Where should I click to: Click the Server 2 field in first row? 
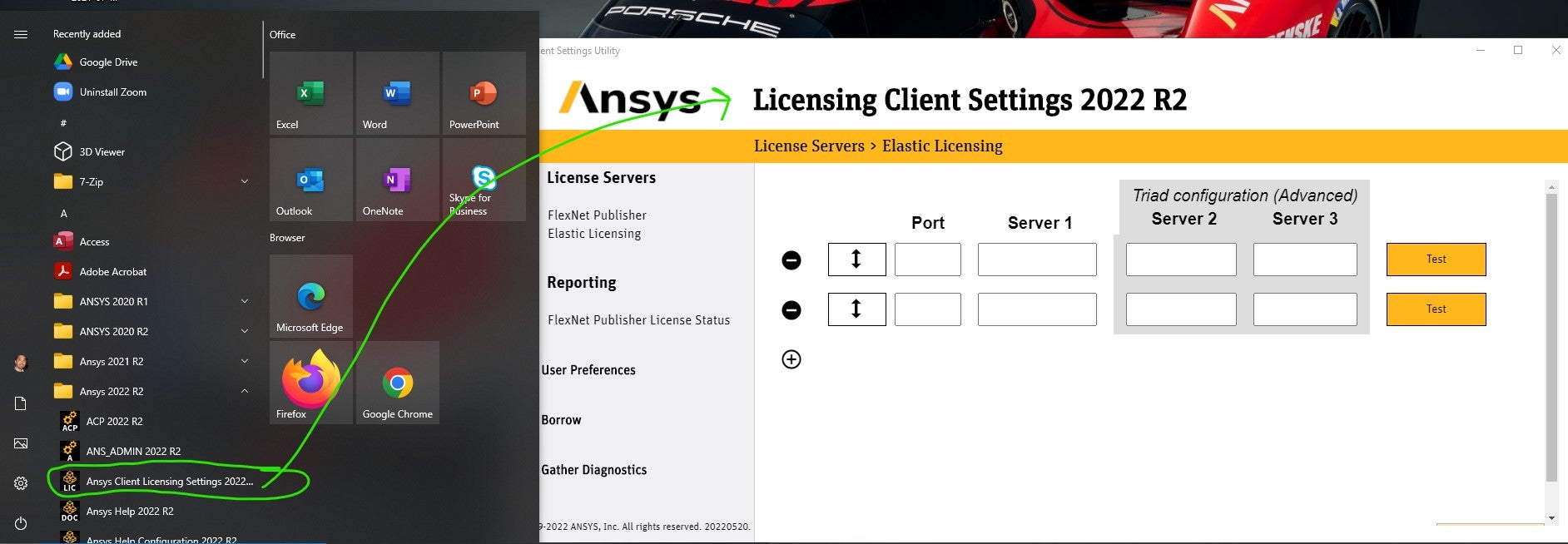[1181, 260]
